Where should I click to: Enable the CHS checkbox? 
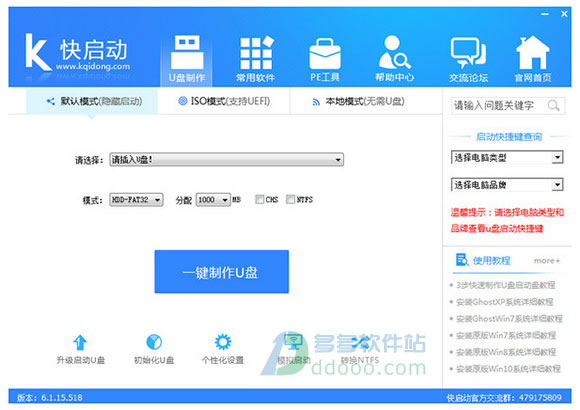260,199
